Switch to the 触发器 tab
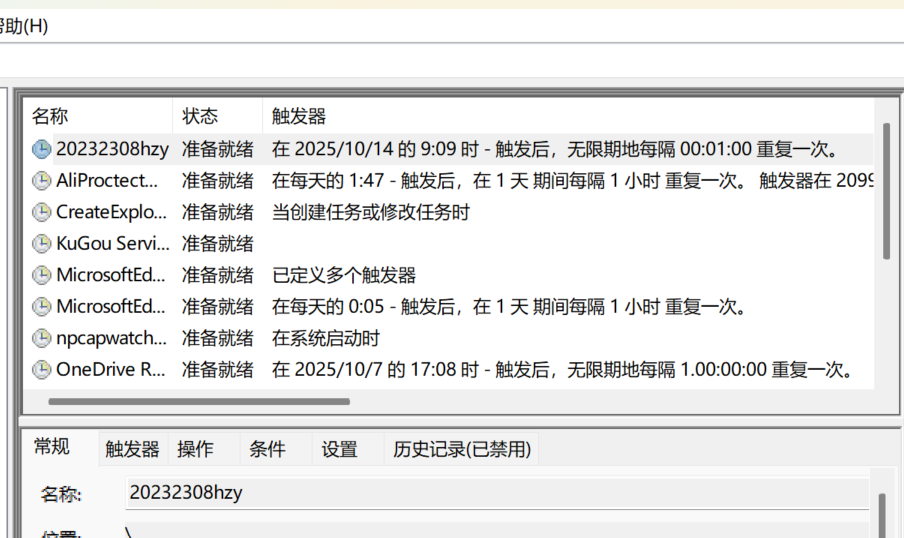Screen dimensions: 904x538 [132, 449]
